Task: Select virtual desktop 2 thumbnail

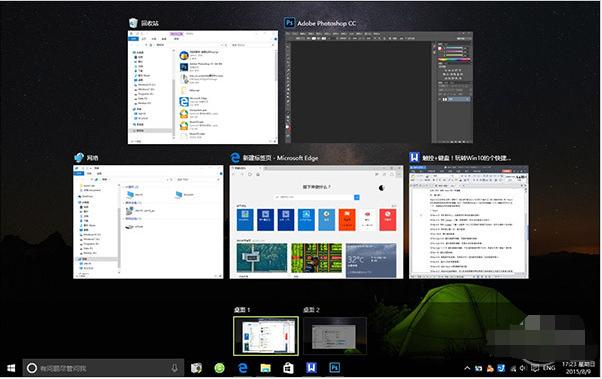Action: click(335, 336)
